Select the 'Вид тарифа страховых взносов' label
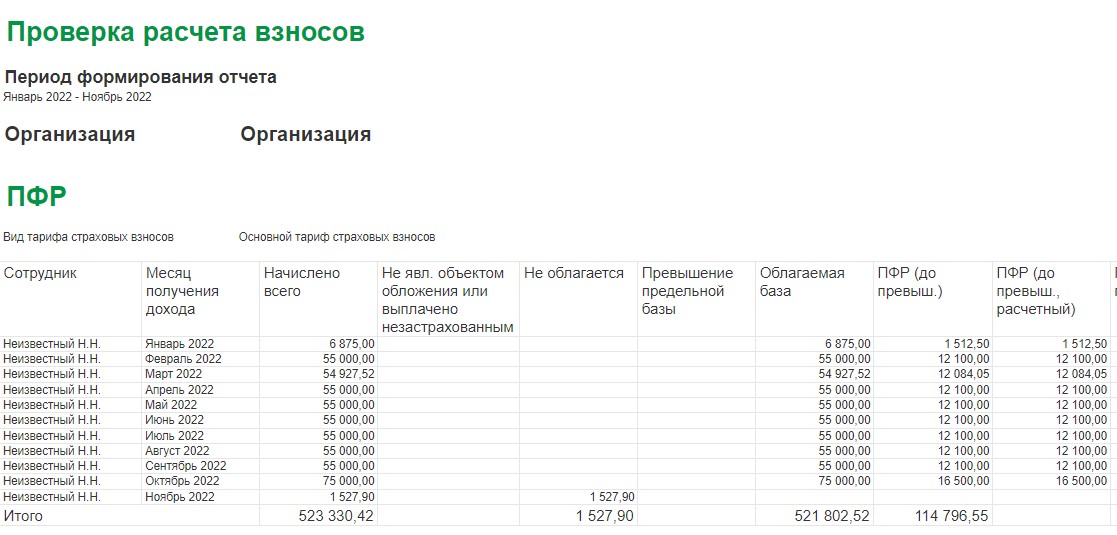 tap(88, 237)
